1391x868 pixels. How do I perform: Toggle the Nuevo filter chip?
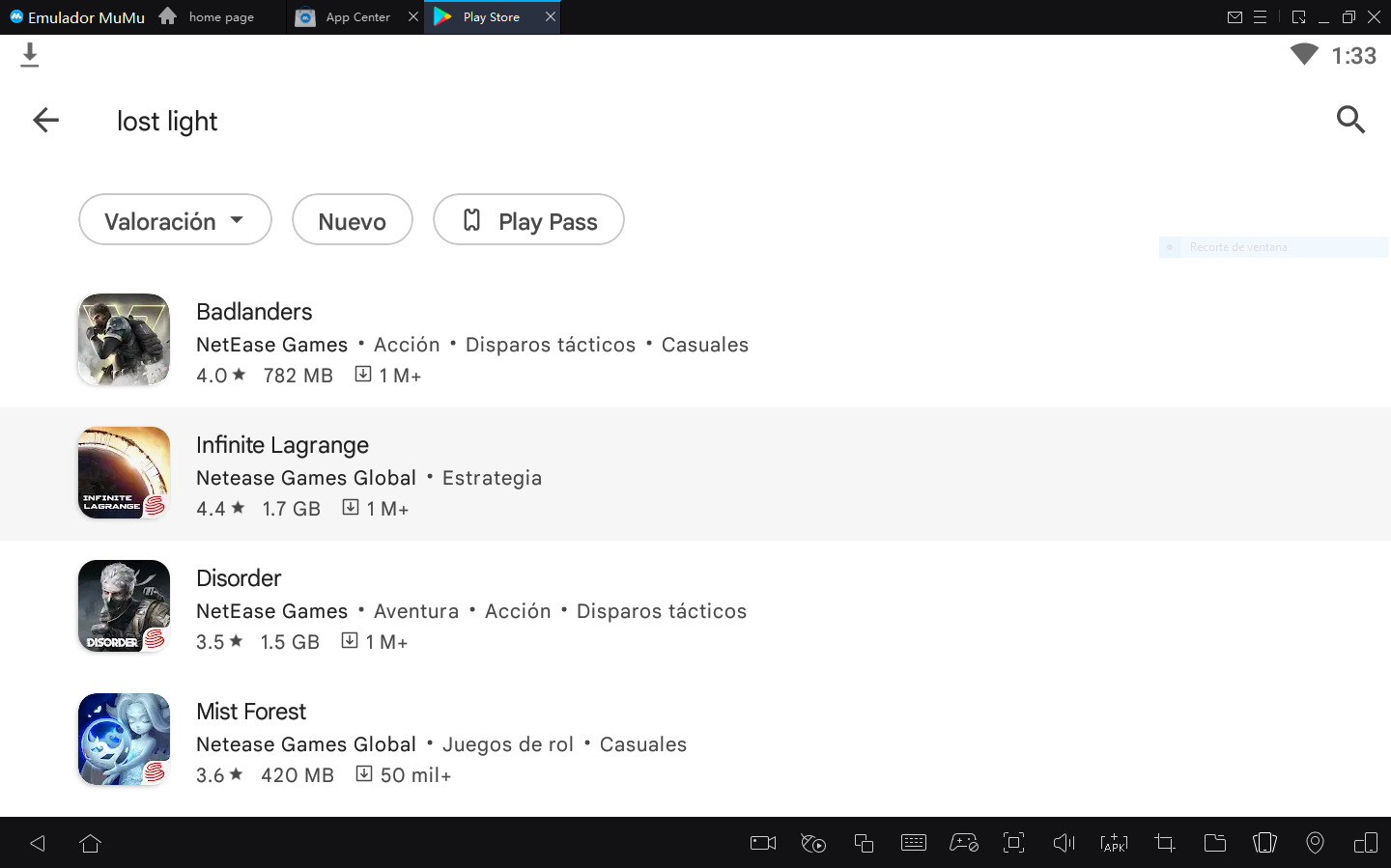(x=352, y=220)
